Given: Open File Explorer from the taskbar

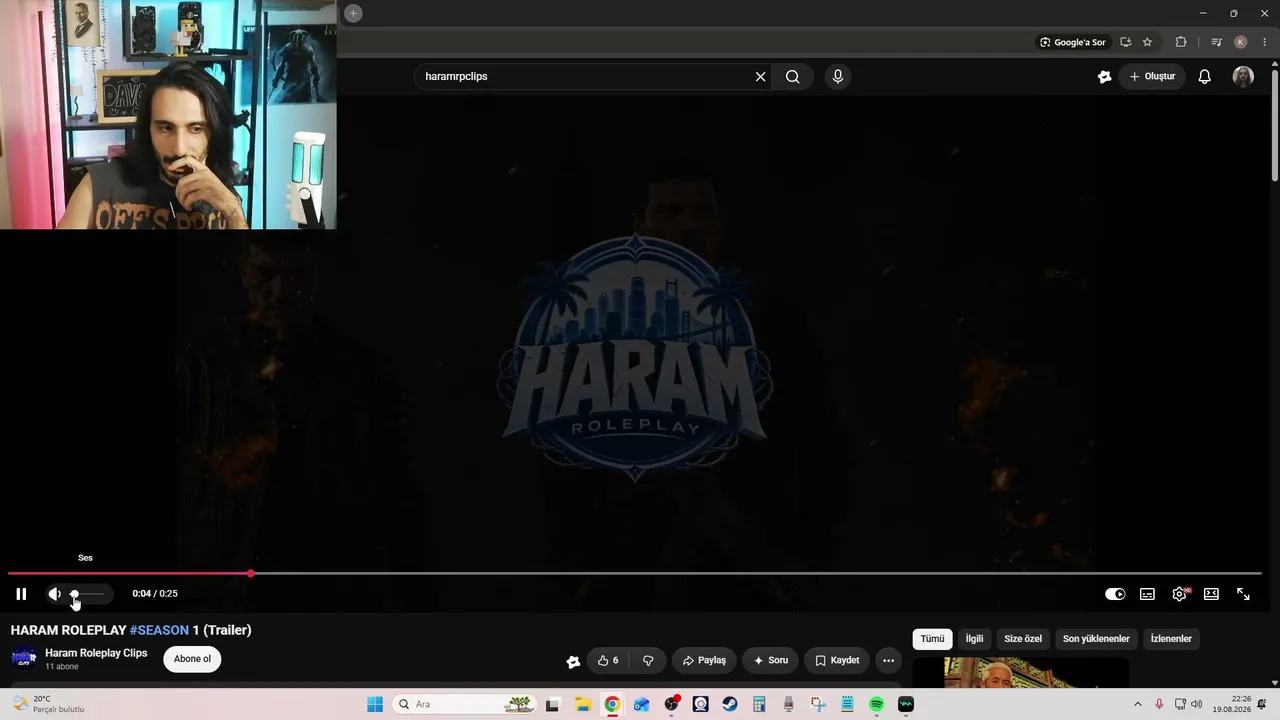Looking at the screenshot, I should tap(583, 704).
